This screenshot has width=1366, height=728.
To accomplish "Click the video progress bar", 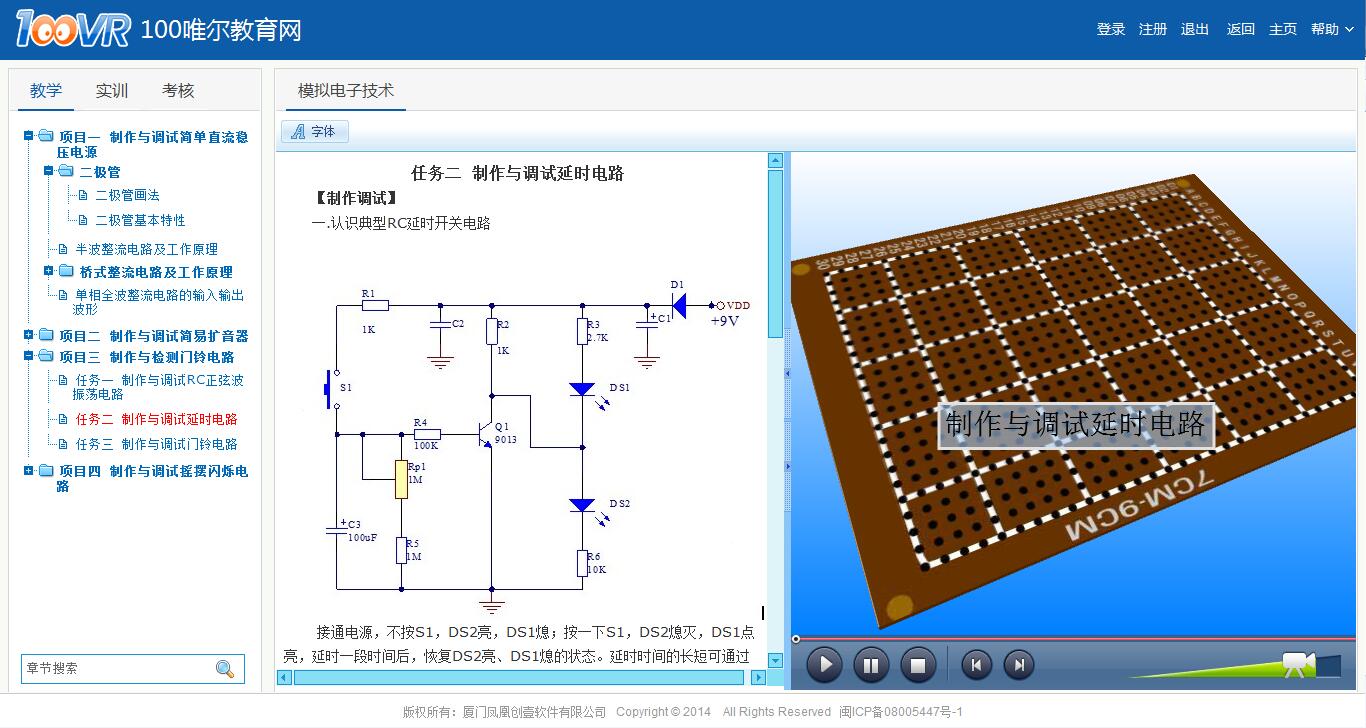I will (1070, 638).
